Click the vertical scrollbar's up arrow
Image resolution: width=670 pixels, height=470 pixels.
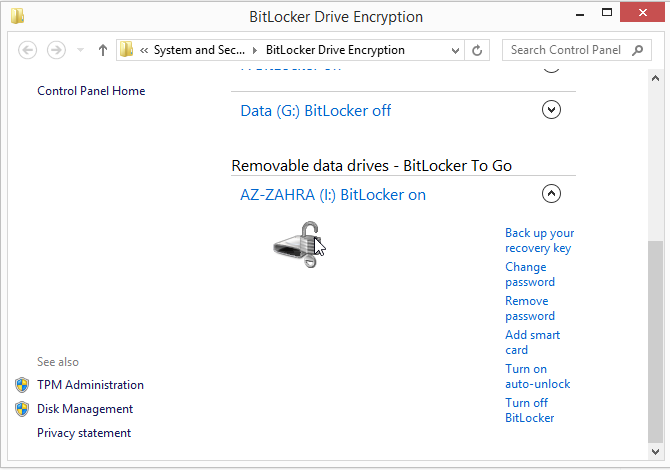[657, 78]
